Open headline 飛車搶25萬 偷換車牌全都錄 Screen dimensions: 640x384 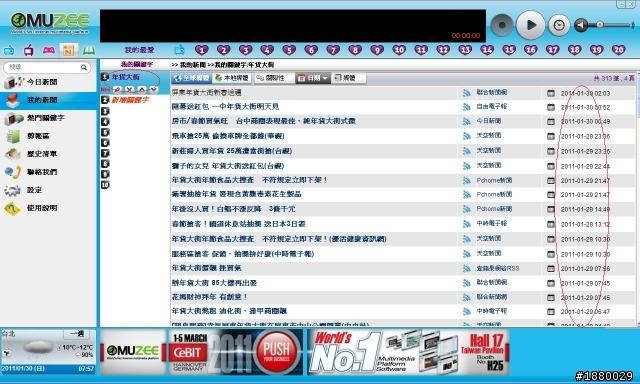(x=228, y=136)
